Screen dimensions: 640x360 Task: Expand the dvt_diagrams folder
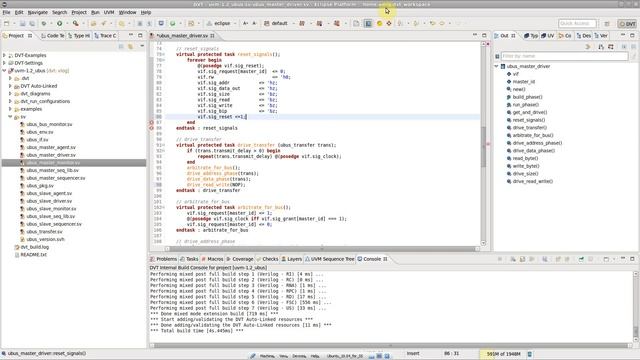tap(10, 93)
